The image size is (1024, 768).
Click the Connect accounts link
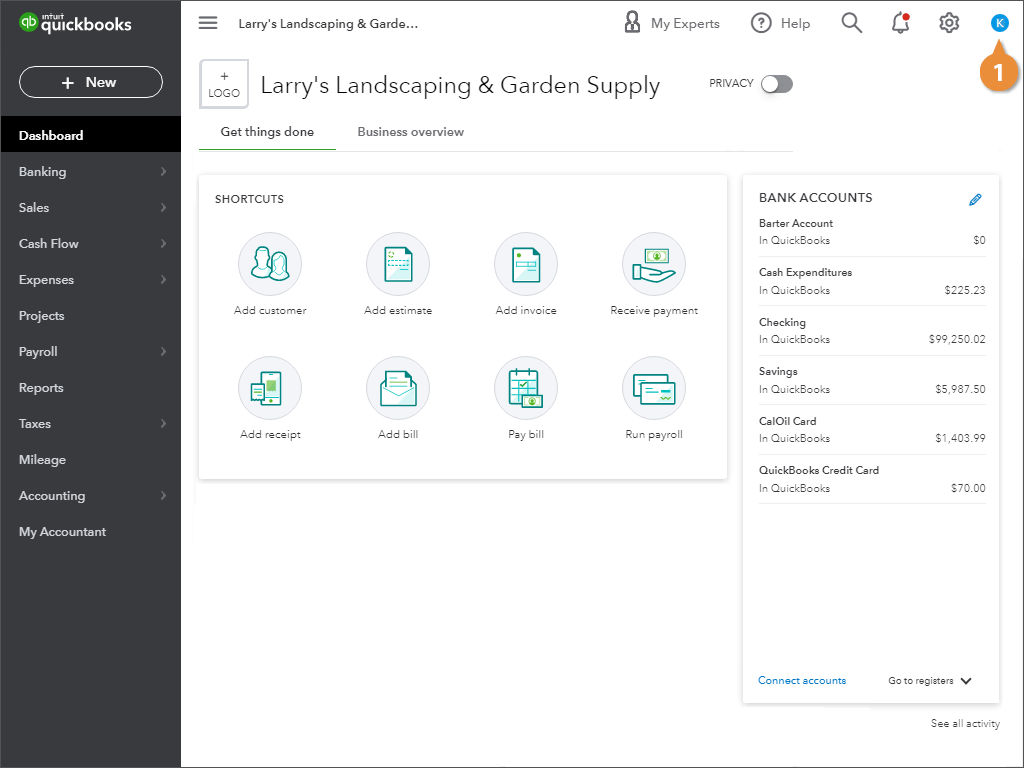coord(802,680)
